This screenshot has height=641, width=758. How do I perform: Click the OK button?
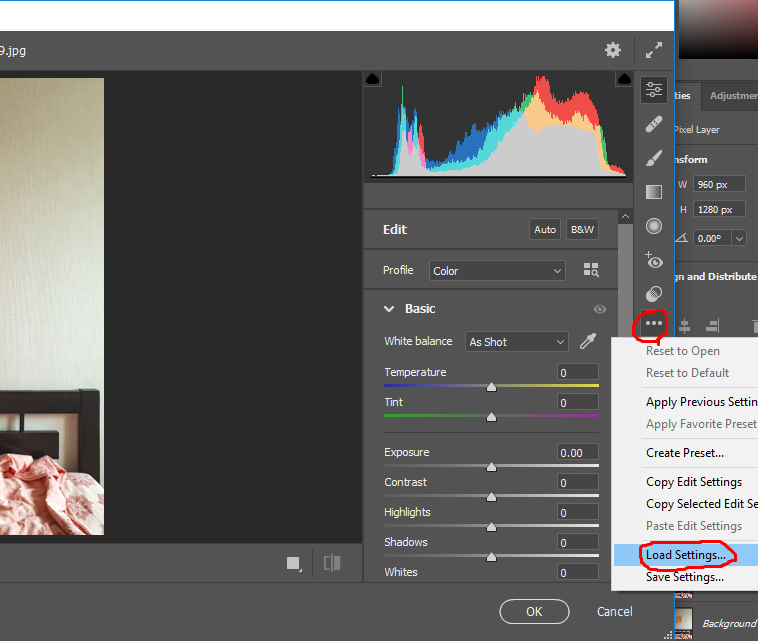tap(534, 612)
